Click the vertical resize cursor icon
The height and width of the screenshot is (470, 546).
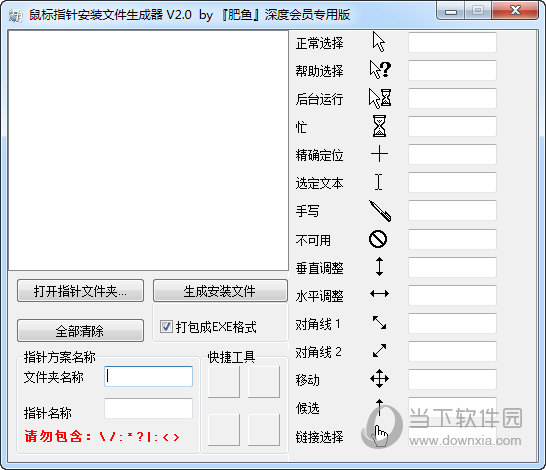pos(379,267)
